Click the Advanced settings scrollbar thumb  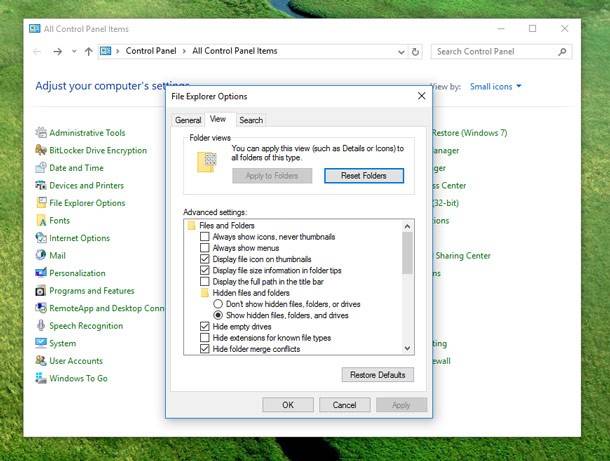tap(407, 253)
